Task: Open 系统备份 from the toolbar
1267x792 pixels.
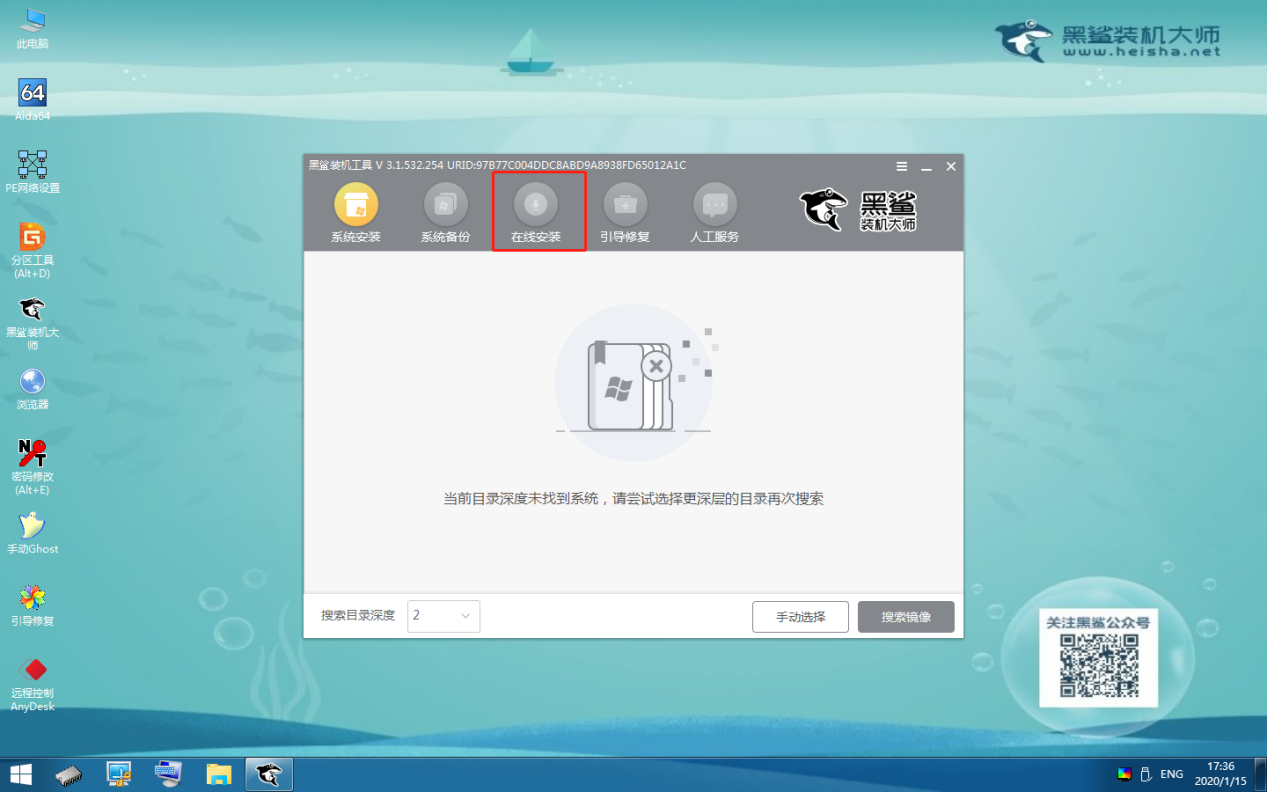Action: pos(446,210)
